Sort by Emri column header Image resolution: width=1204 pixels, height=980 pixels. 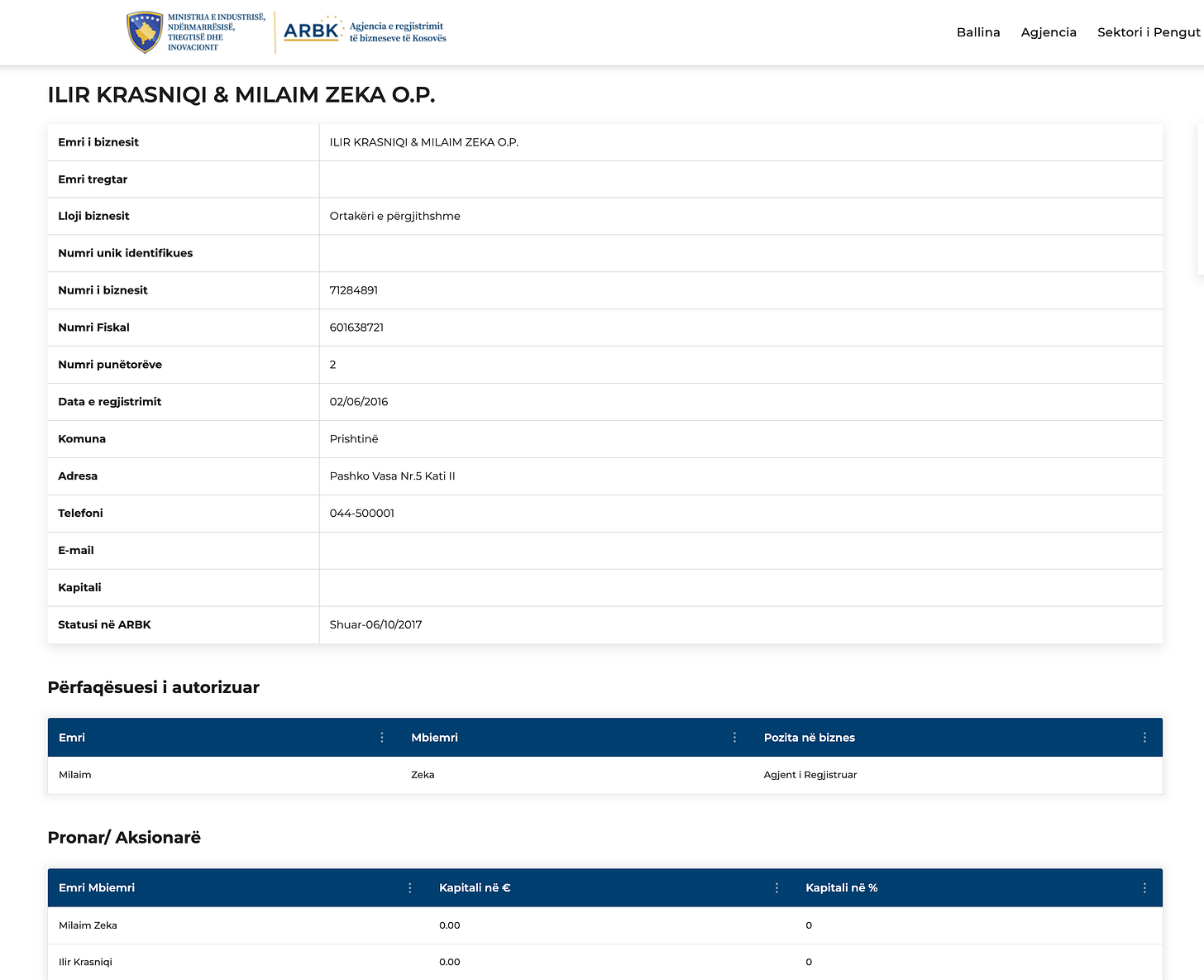tap(72, 738)
